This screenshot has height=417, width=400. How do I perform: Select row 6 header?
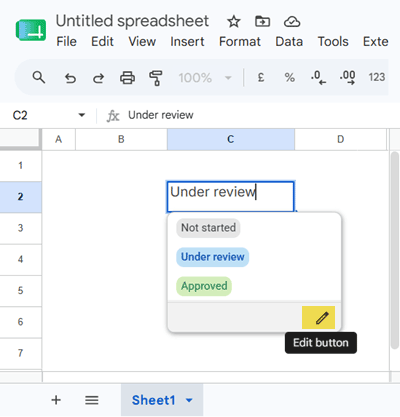click(x=21, y=322)
